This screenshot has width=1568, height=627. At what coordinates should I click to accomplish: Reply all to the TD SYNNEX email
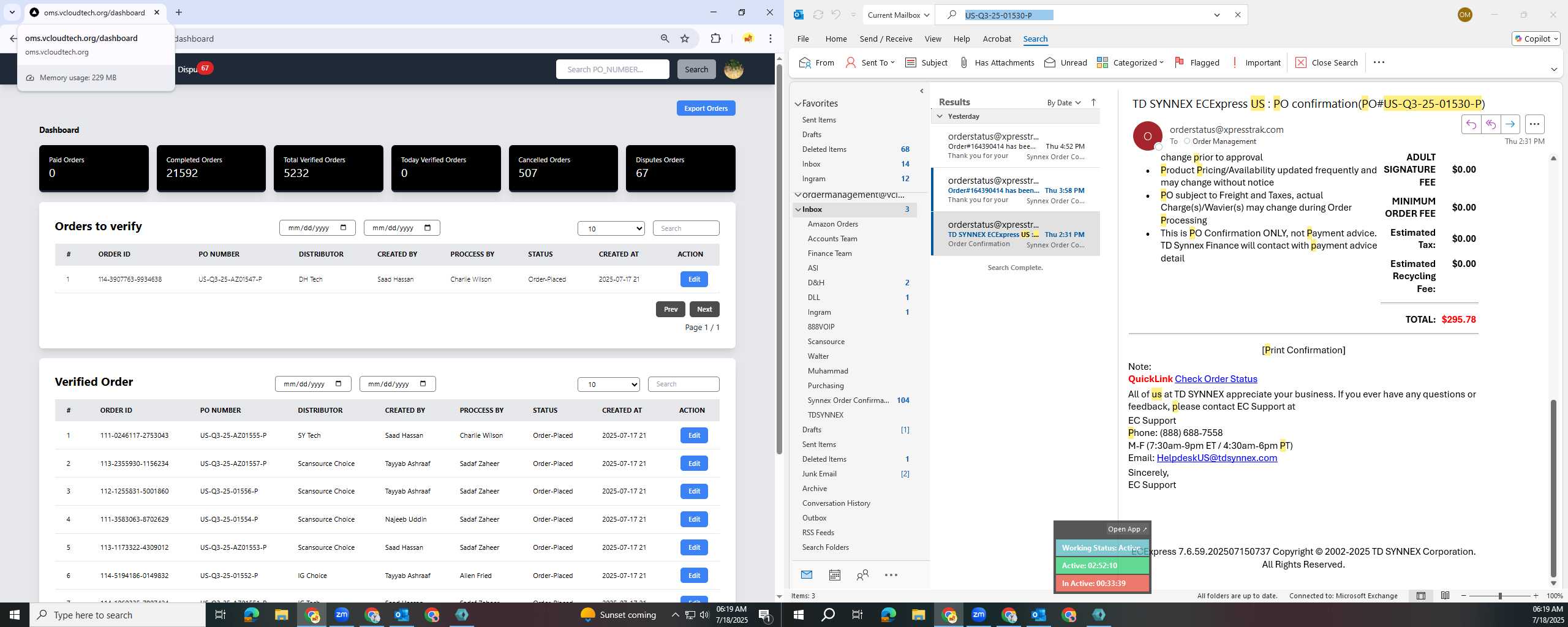(x=1491, y=124)
